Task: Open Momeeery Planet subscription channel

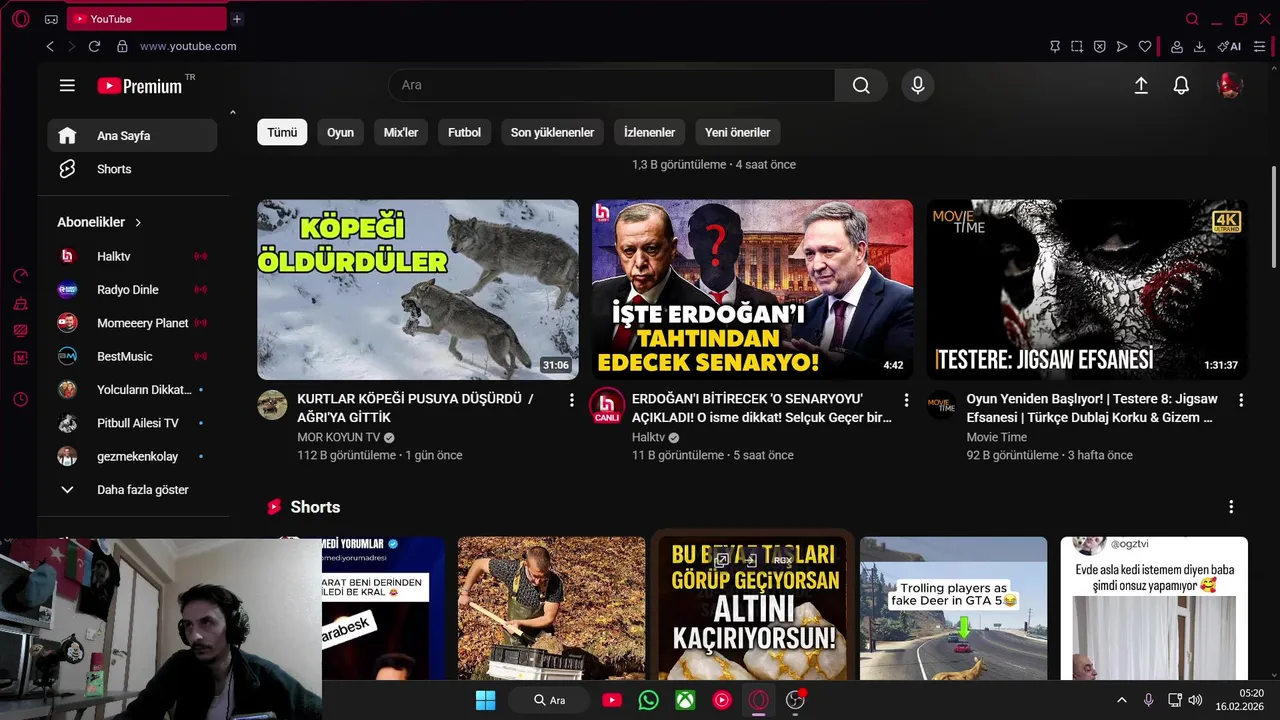Action: [x=132, y=323]
